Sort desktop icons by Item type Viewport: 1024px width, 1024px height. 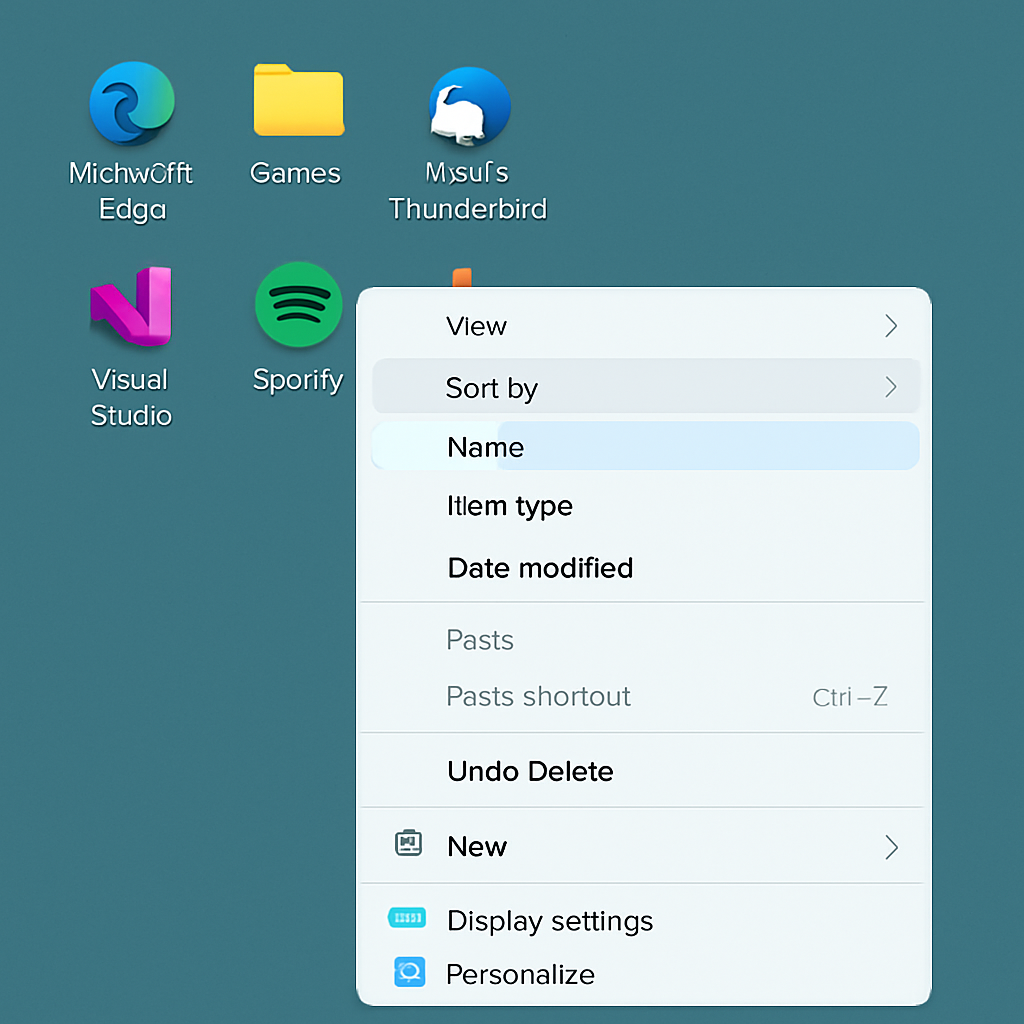pyautogui.click(x=644, y=506)
